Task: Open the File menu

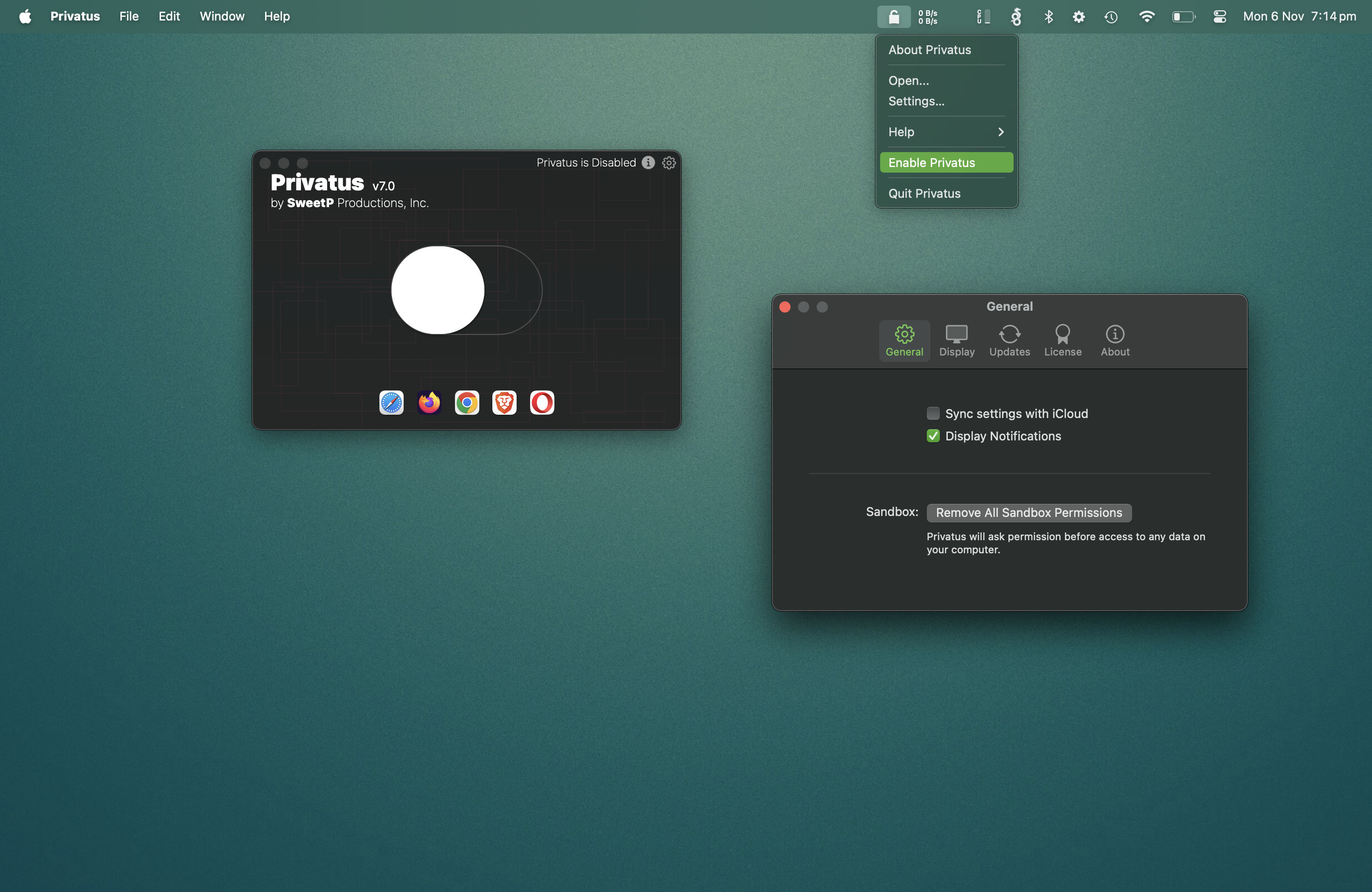Action: [x=129, y=16]
